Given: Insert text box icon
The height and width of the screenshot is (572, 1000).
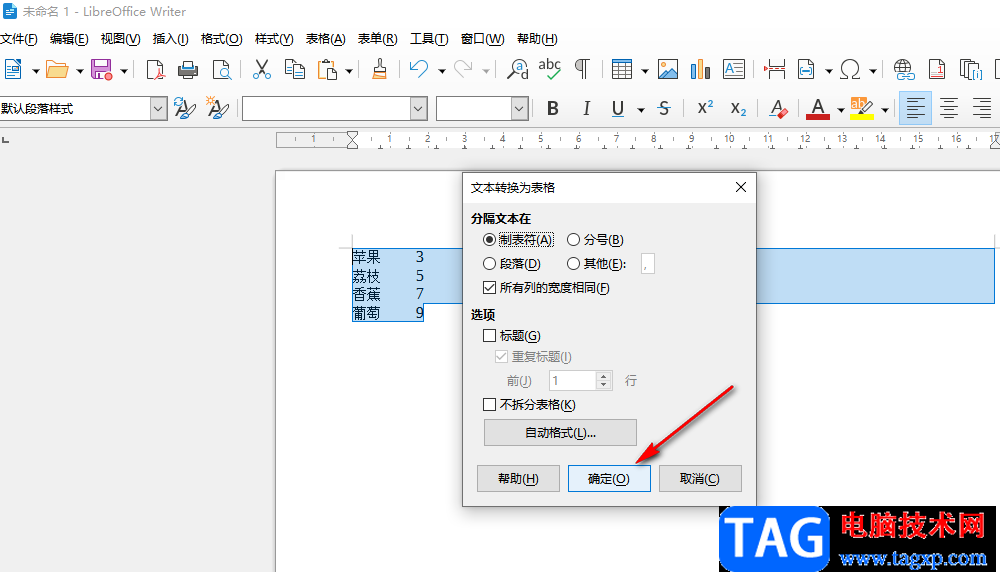Looking at the screenshot, I should tap(734, 70).
